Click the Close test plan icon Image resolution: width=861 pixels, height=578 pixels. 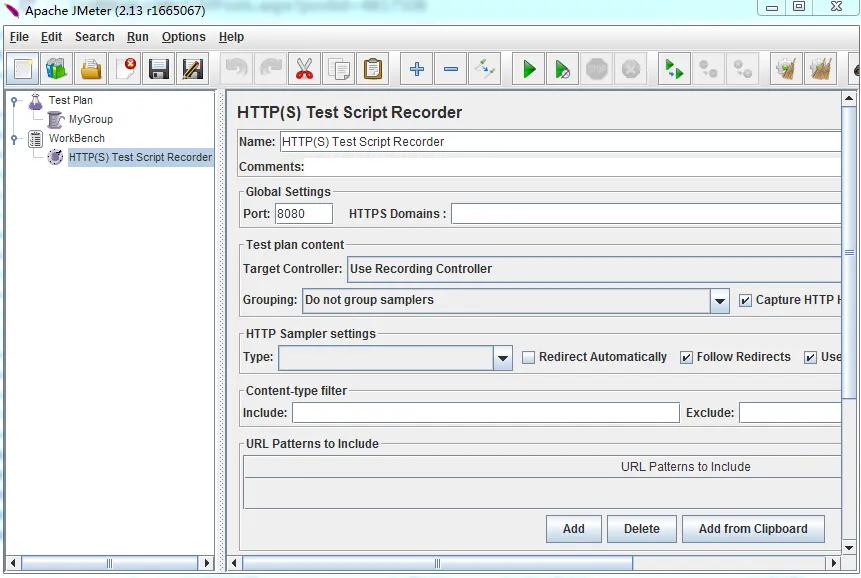tap(125, 69)
